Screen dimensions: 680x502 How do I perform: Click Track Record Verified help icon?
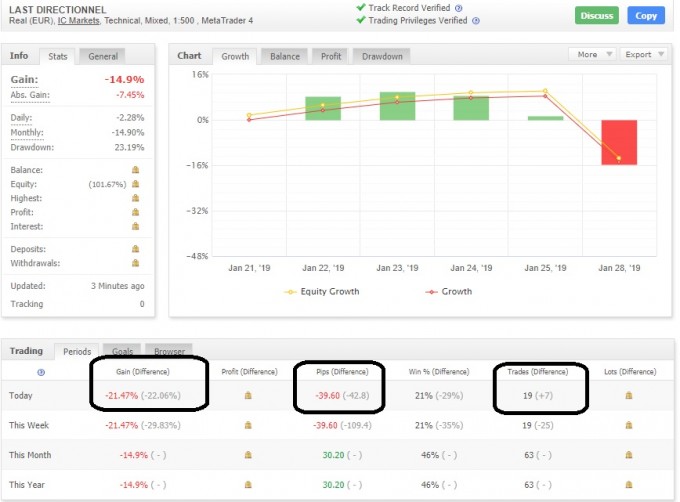click(x=458, y=8)
